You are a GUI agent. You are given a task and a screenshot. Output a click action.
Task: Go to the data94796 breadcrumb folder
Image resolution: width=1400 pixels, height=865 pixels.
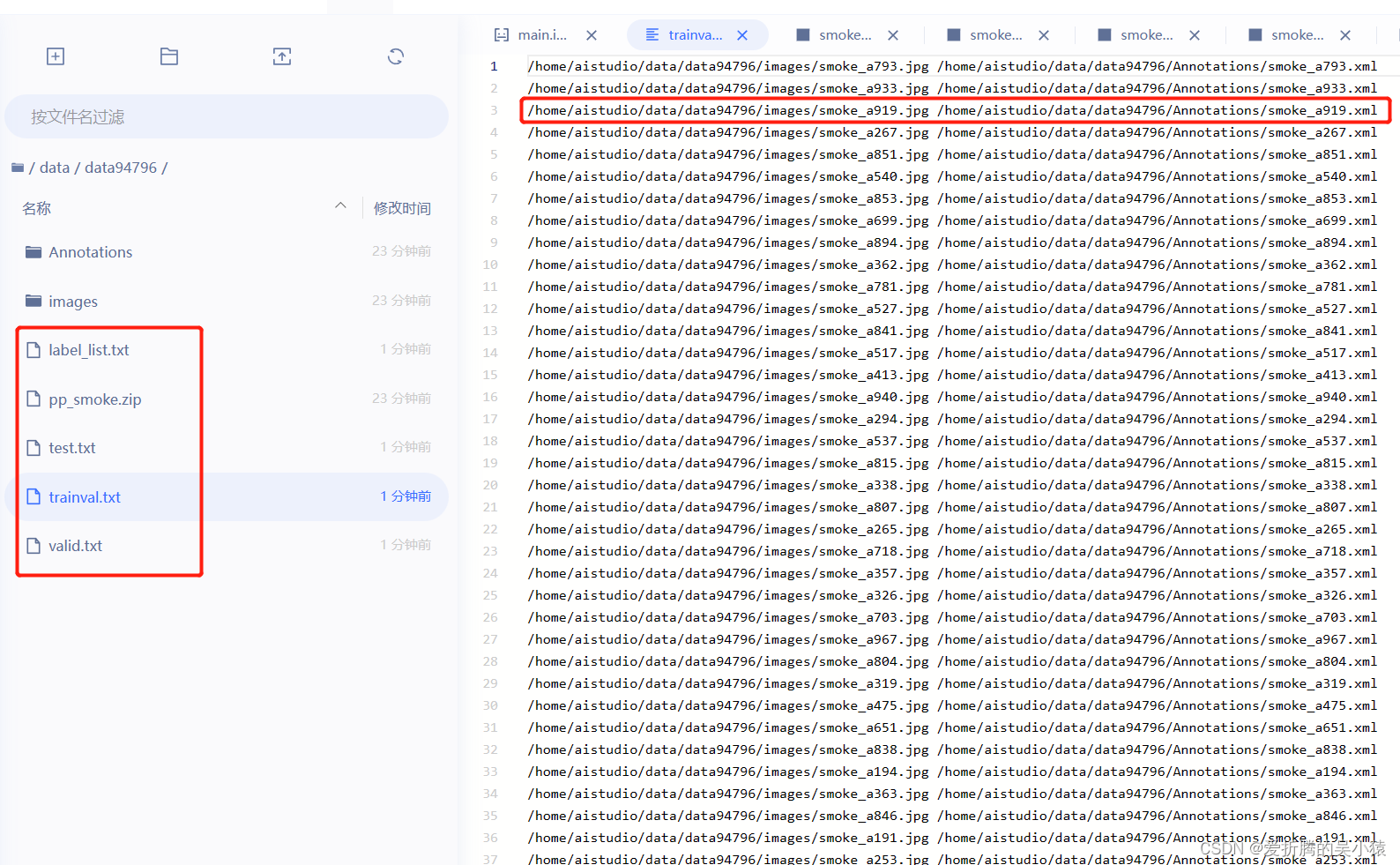point(121,168)
